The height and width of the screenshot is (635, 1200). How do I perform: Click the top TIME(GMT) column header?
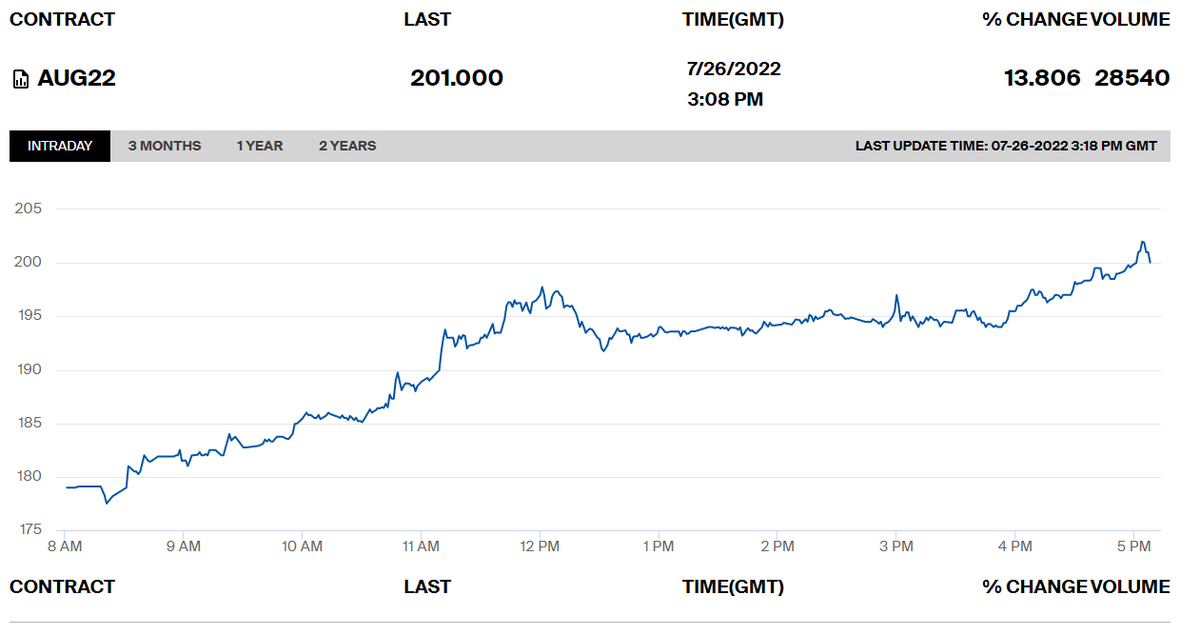click(733, 19)
